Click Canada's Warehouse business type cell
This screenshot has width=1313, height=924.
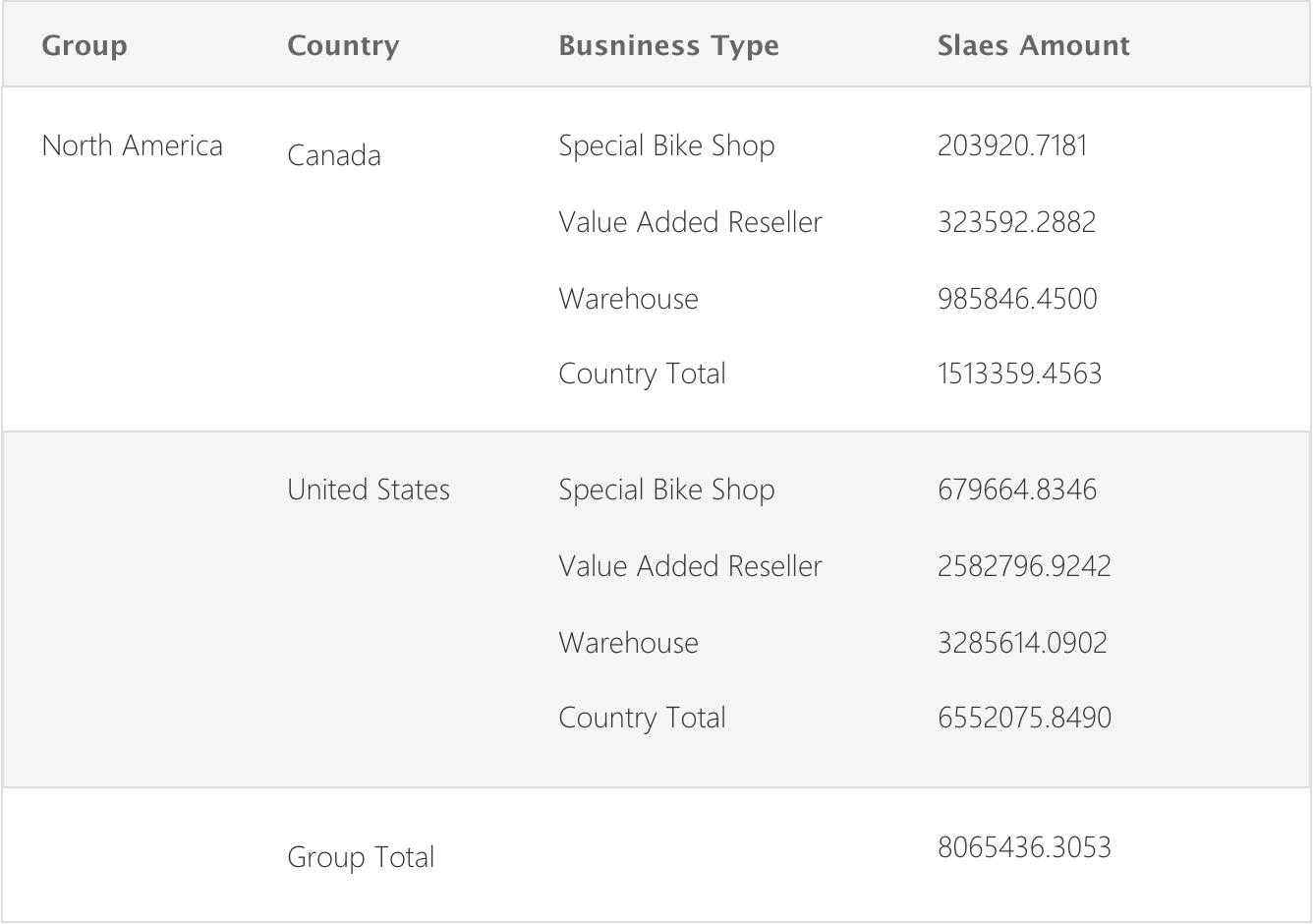point(628,299)
